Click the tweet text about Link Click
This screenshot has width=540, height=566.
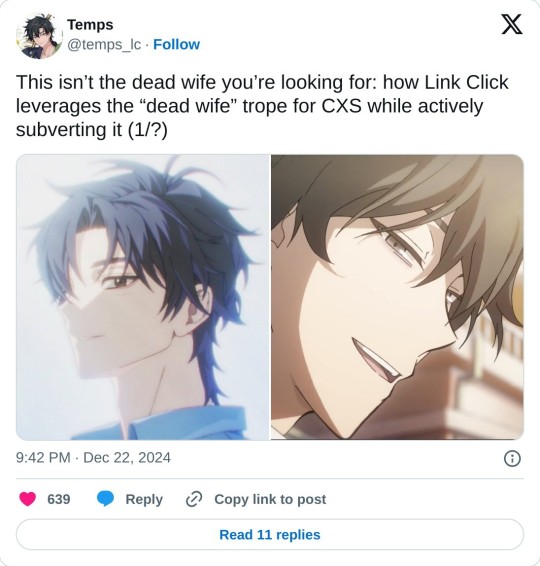(262, 106)
